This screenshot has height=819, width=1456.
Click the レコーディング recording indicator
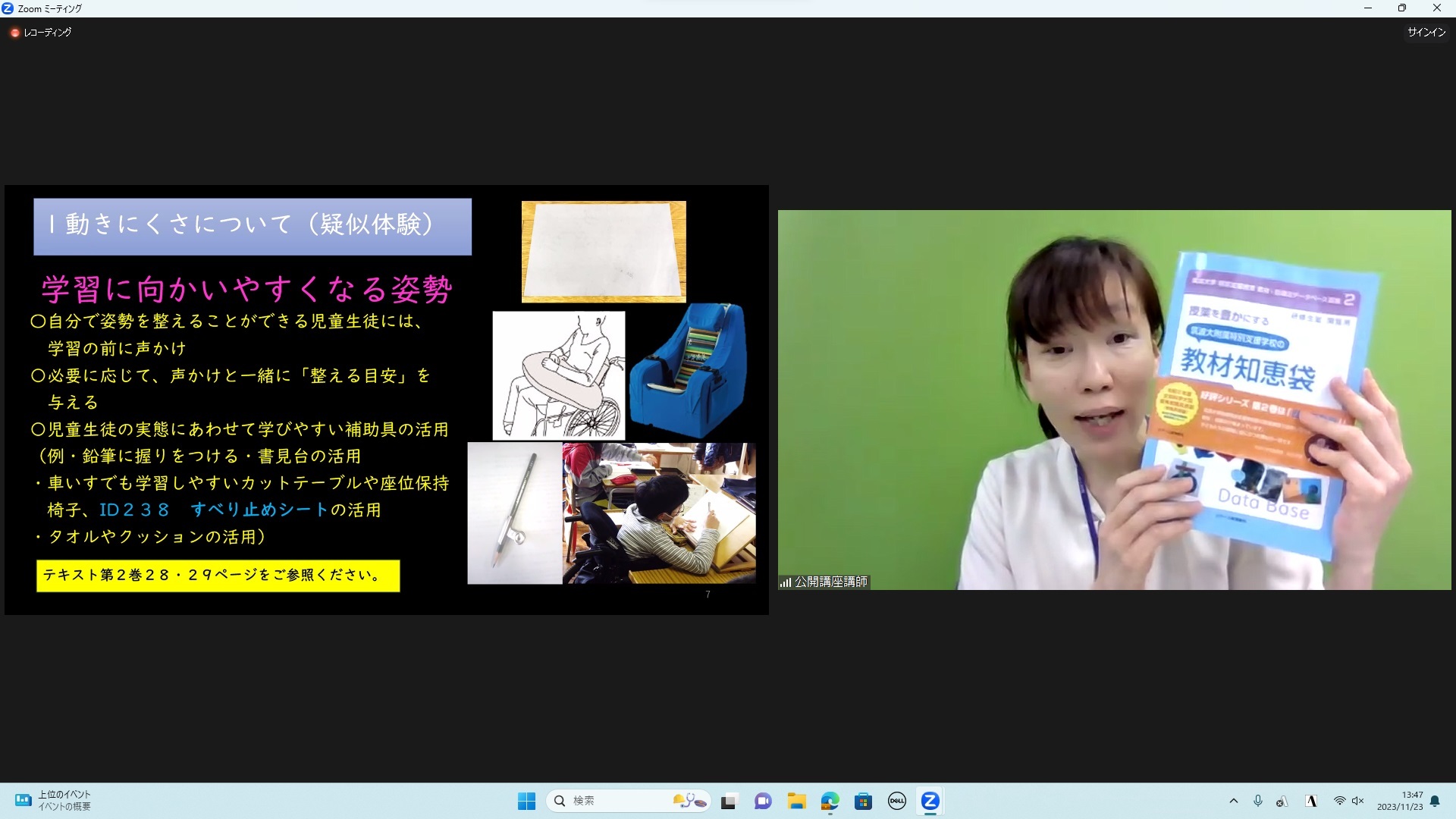point(42,33)
